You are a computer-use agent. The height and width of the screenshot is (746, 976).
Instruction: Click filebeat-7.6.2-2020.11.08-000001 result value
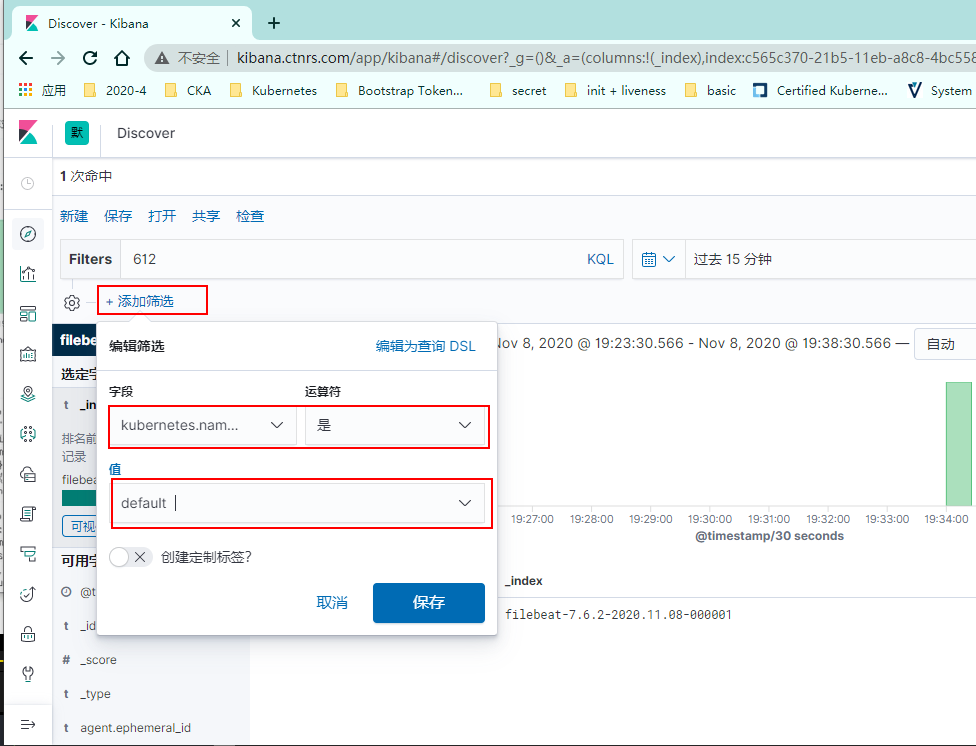(619, 615)
